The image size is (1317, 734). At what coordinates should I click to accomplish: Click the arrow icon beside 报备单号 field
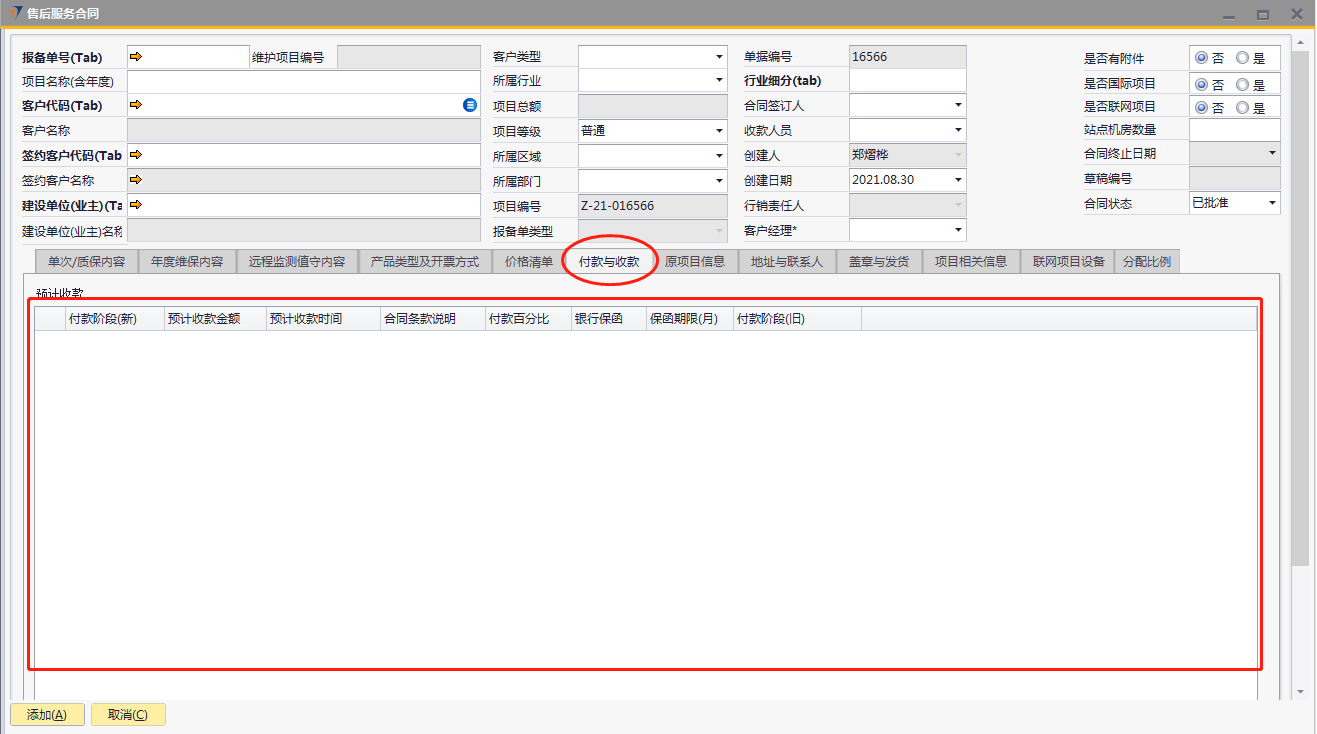tap(137, 57)
